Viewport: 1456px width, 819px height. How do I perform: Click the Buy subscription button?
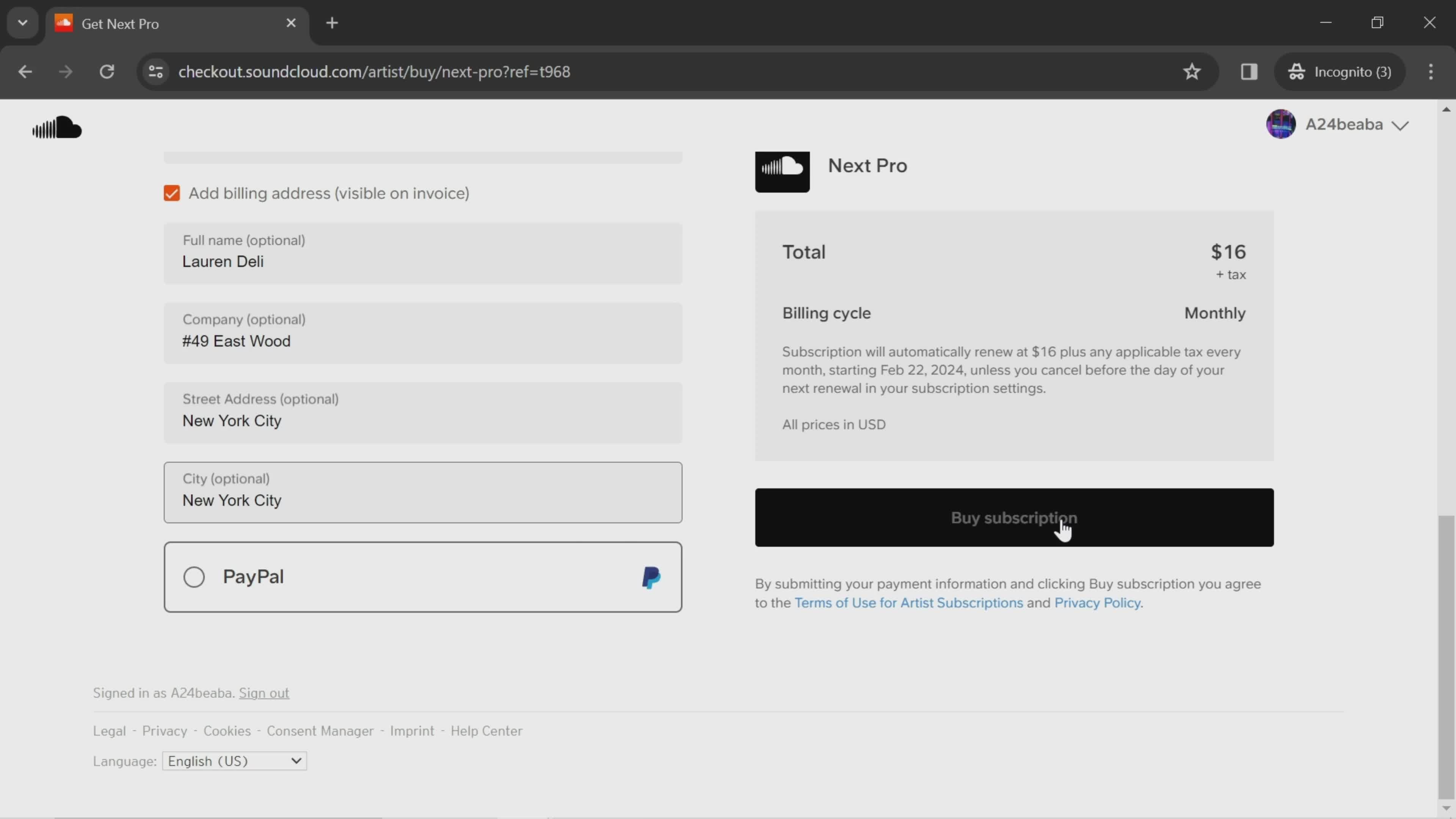[1013, 517]
